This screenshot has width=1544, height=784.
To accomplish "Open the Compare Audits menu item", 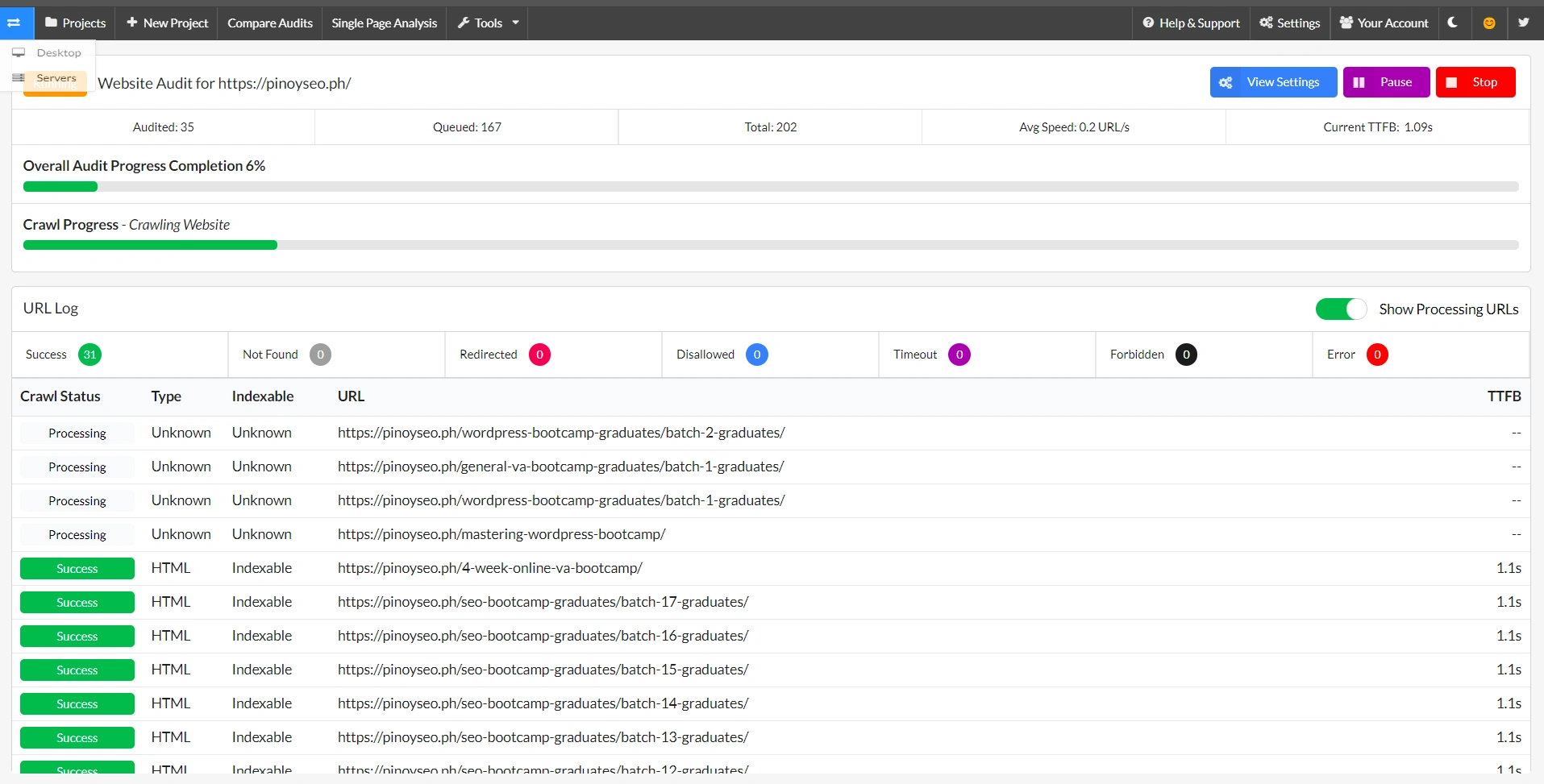I will [x=269, y=23].
